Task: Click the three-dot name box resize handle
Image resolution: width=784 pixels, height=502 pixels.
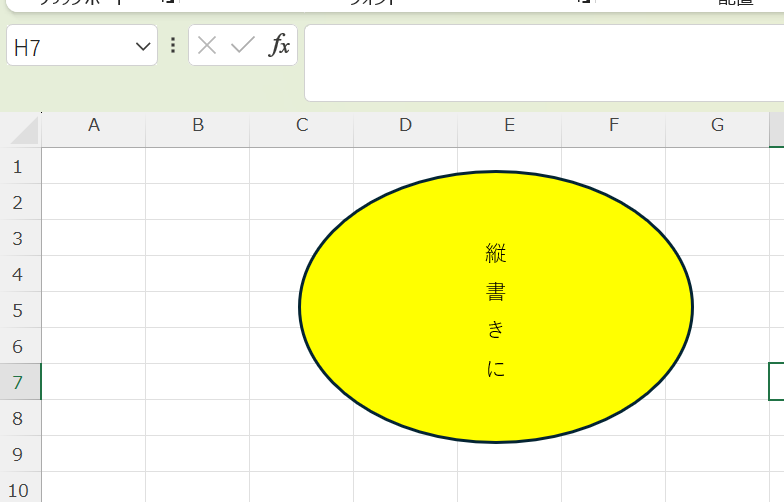Action: point(173,46)
